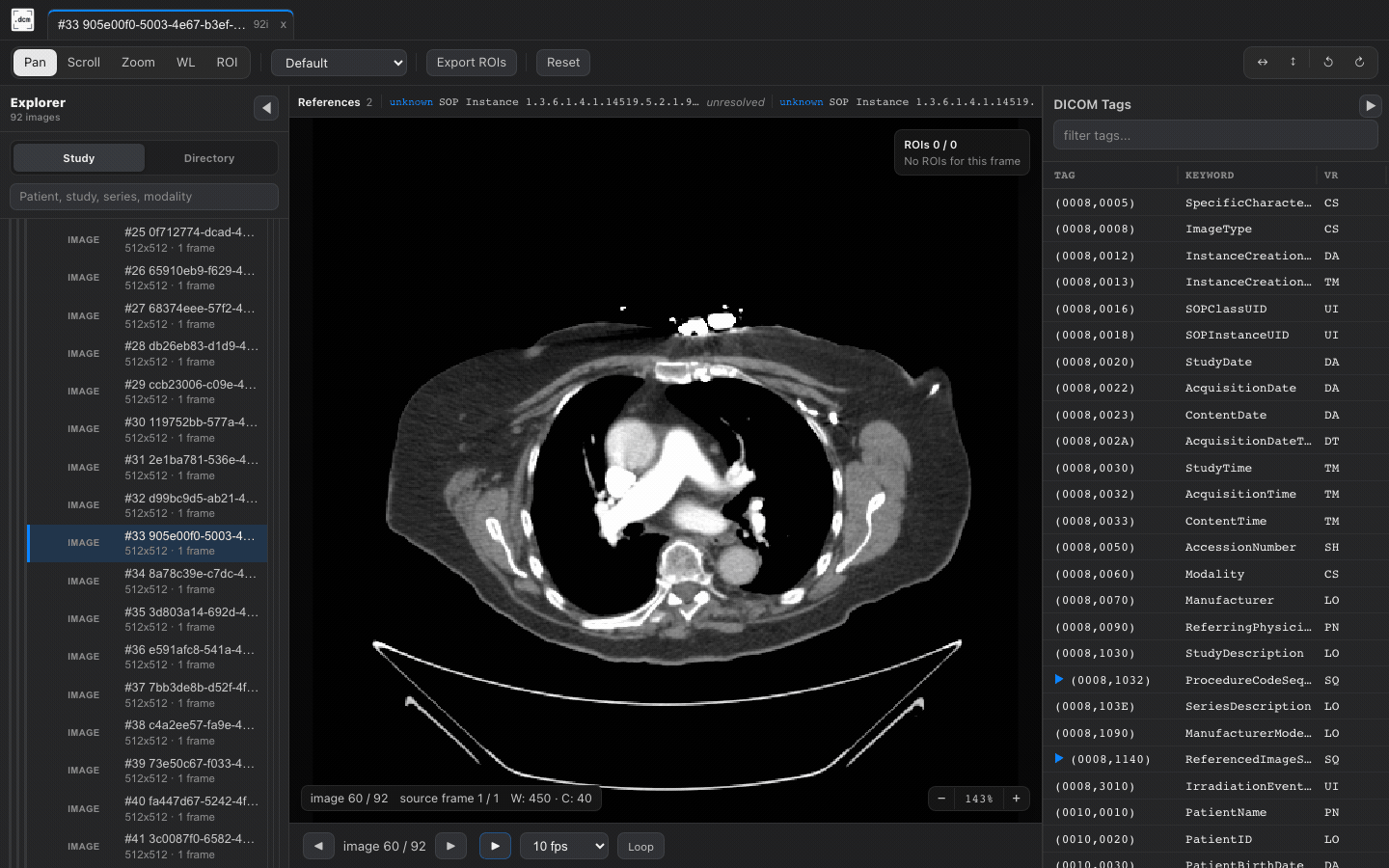Collapse the Explorer panel
Viewport: 1389px width, 868px height.
point(266,108)
